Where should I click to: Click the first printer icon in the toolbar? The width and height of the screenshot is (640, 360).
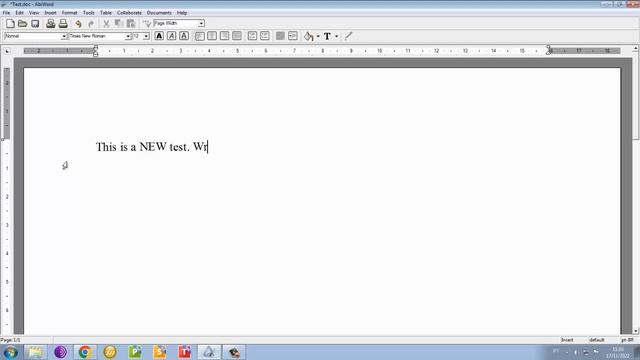tap(50, 24)
